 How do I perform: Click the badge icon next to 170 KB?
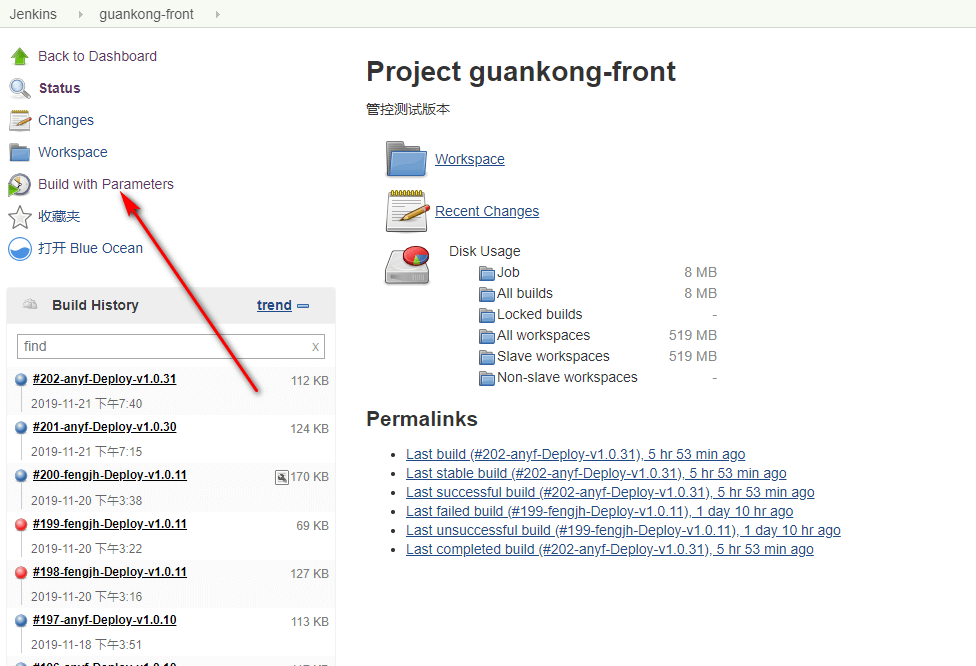282,477
